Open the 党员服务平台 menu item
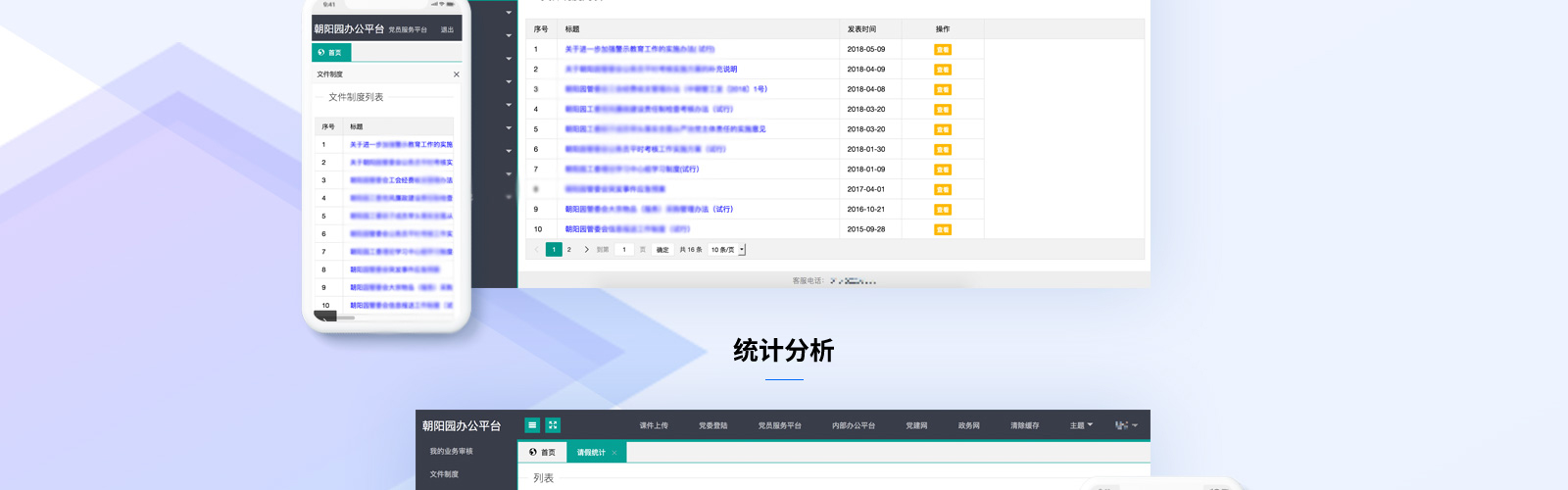Image resolution: width=1568 pixels, height=490 pixels. [x=779, y=425]
